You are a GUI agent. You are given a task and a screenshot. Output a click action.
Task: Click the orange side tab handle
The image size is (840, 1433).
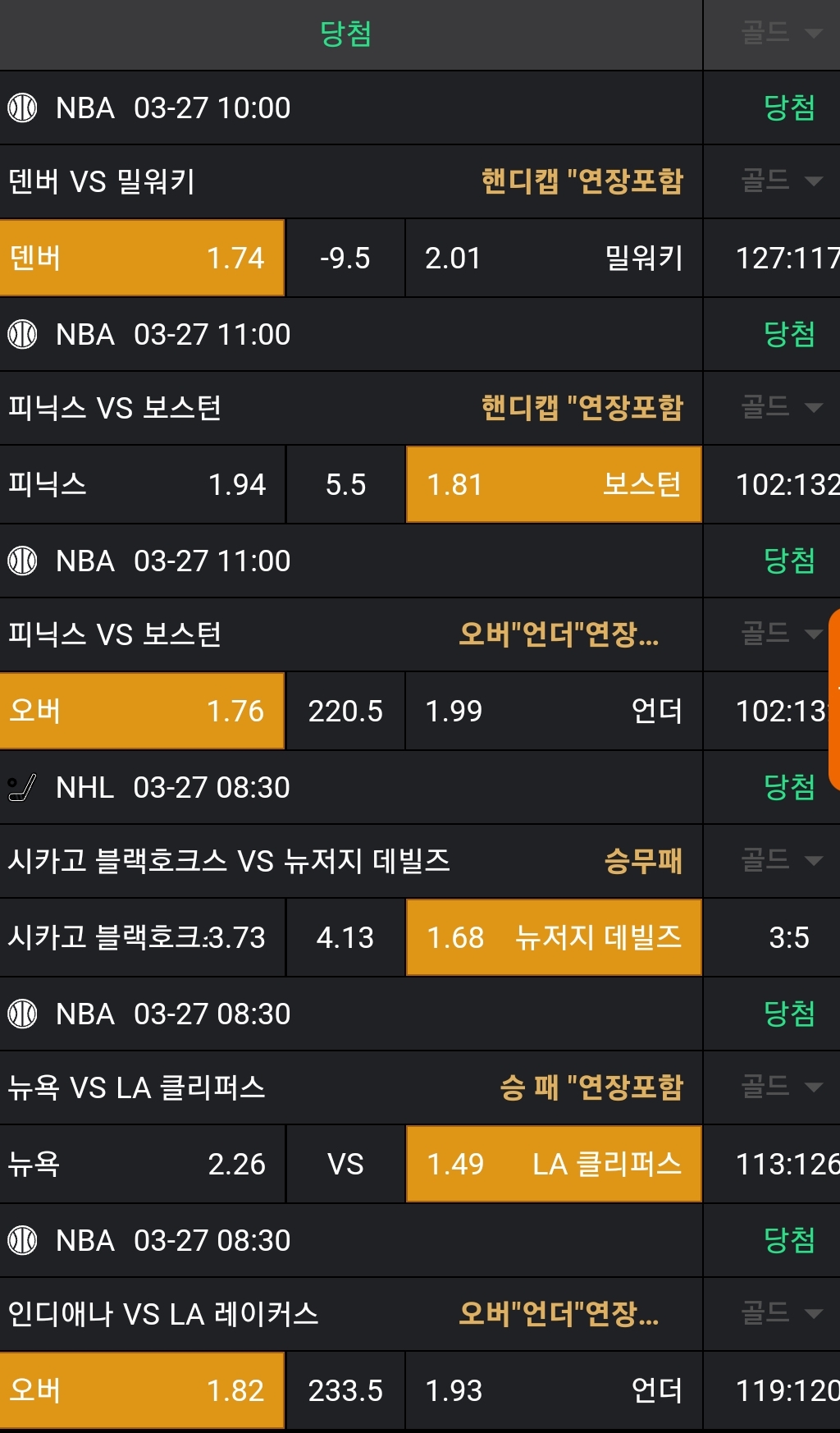[x=834, y=698]
